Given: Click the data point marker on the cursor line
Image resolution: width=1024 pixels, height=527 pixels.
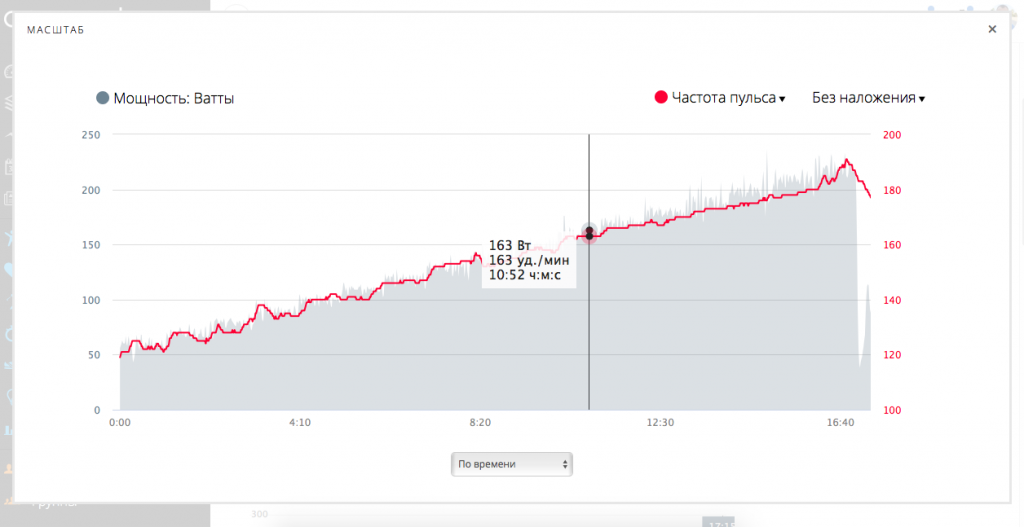Looking at the screenshot, I should pos(589,233).
